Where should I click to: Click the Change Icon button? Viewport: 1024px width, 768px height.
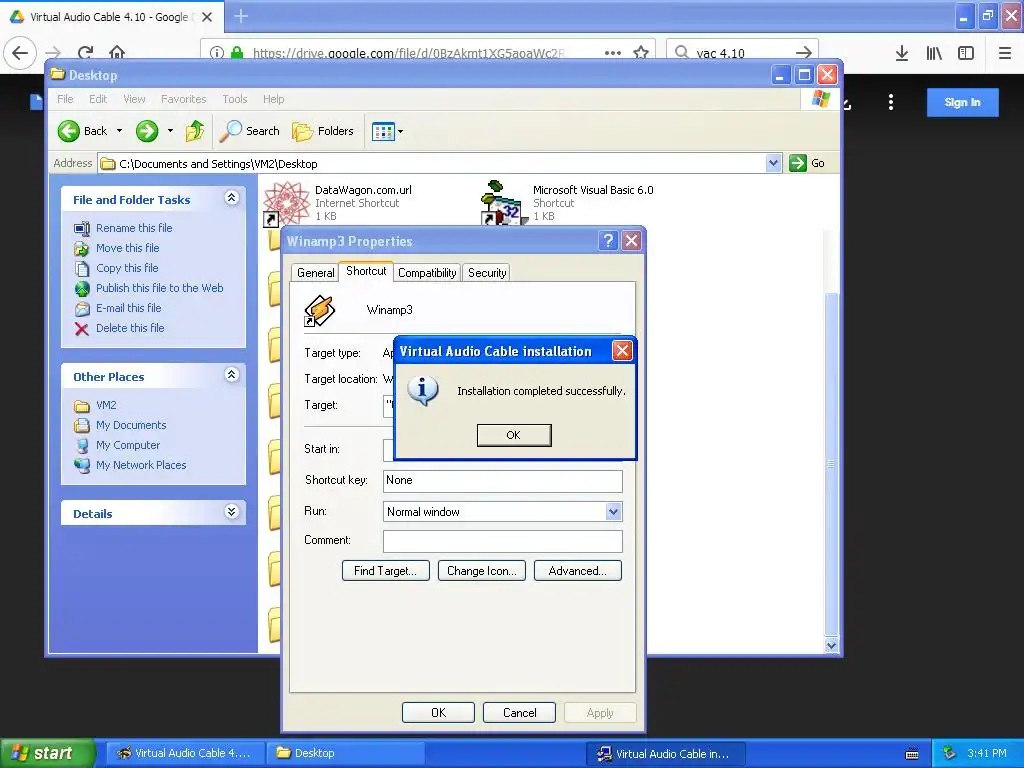click(x=482, y=571)
